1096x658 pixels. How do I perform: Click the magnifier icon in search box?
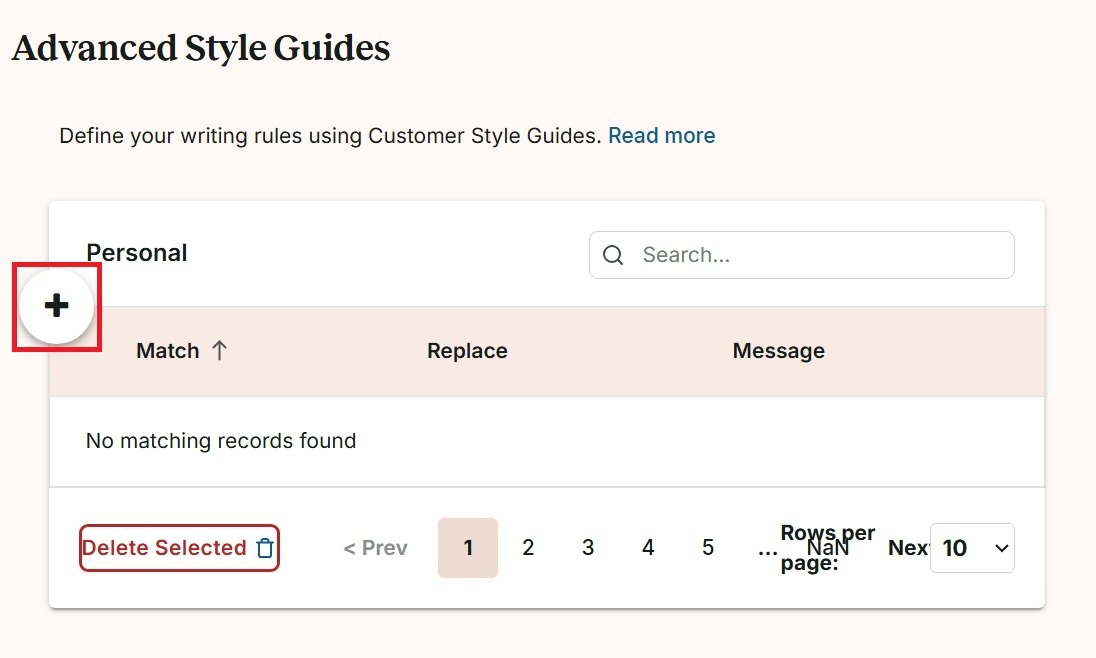click(613, 255)
